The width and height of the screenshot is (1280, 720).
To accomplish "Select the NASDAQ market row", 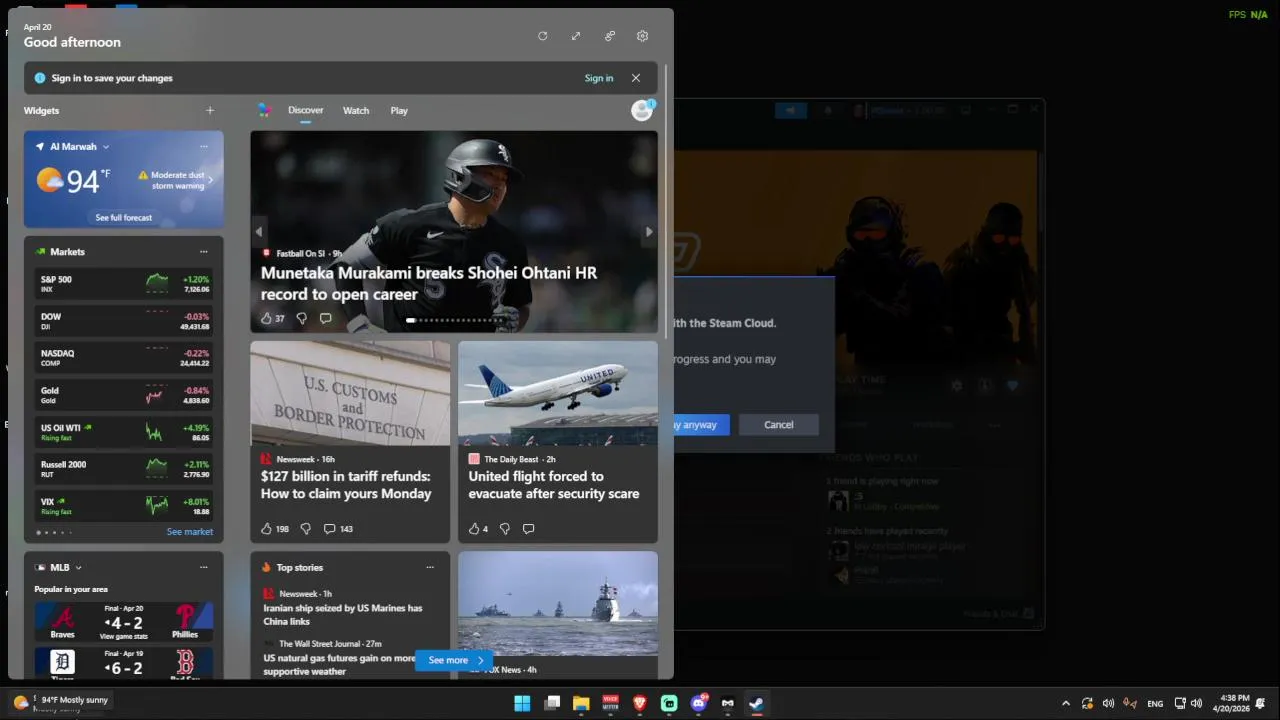I will (x=124, y=357).
